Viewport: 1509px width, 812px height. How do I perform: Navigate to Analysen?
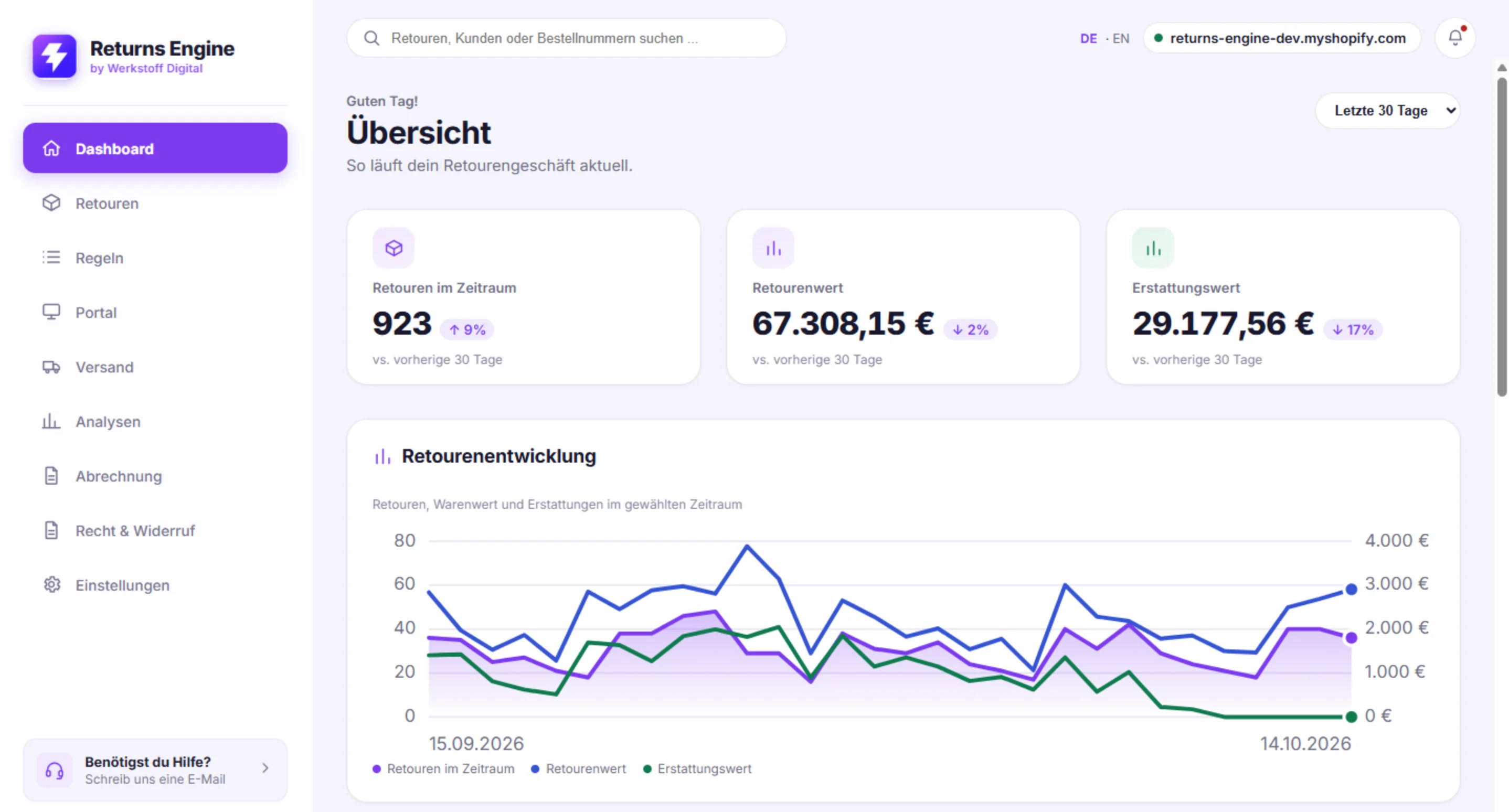[155, 422]
